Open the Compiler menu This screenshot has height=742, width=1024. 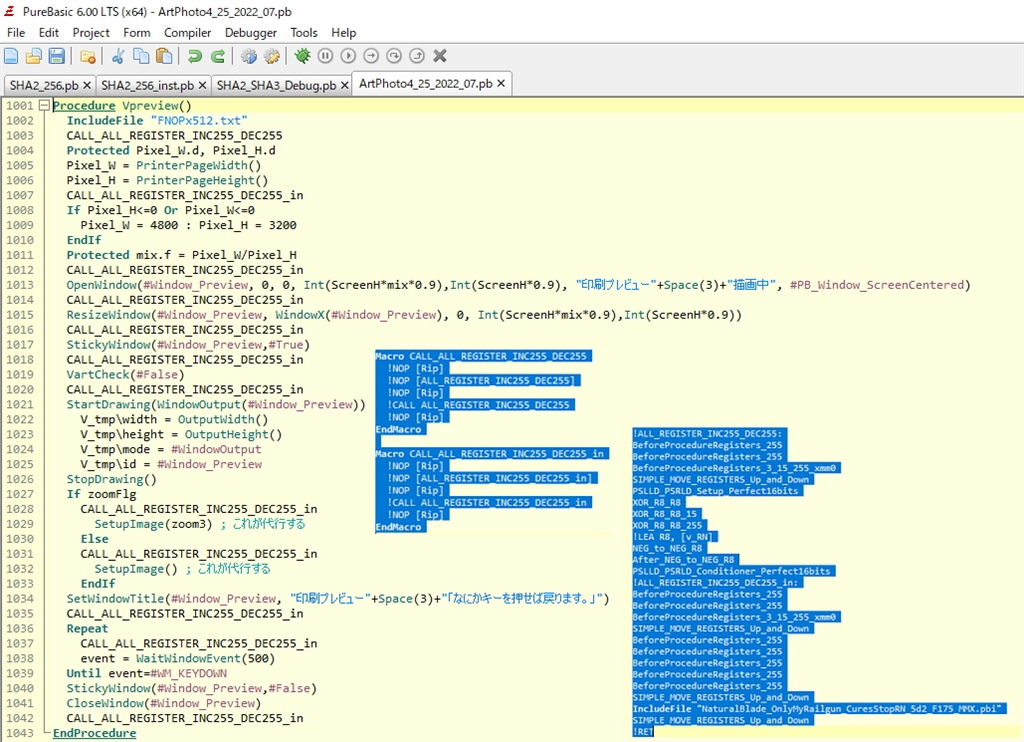pos(187,33)
